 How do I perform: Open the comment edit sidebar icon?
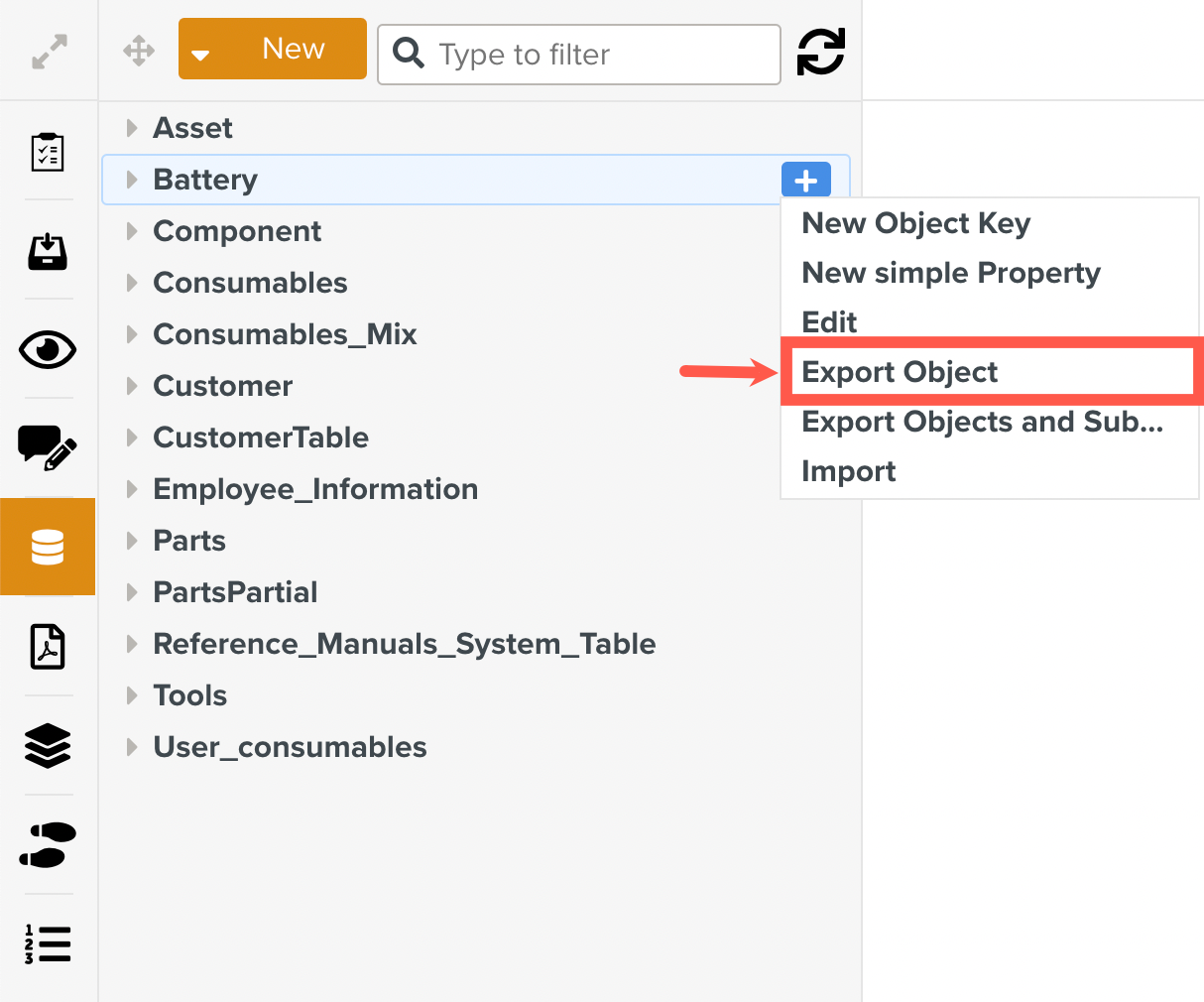coord(48,447)
